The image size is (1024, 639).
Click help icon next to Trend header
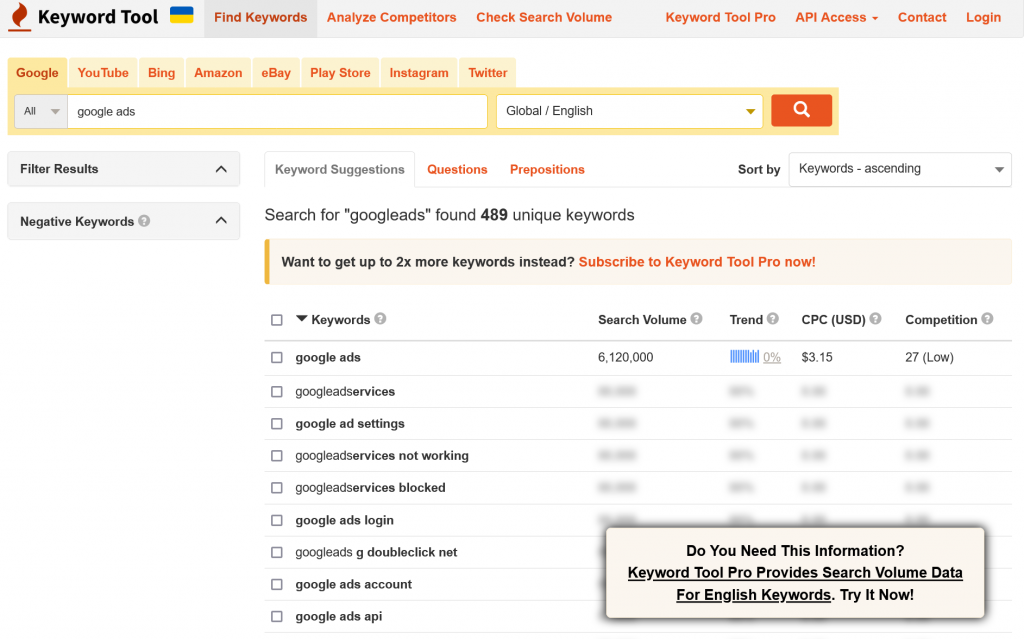(773, 319)
